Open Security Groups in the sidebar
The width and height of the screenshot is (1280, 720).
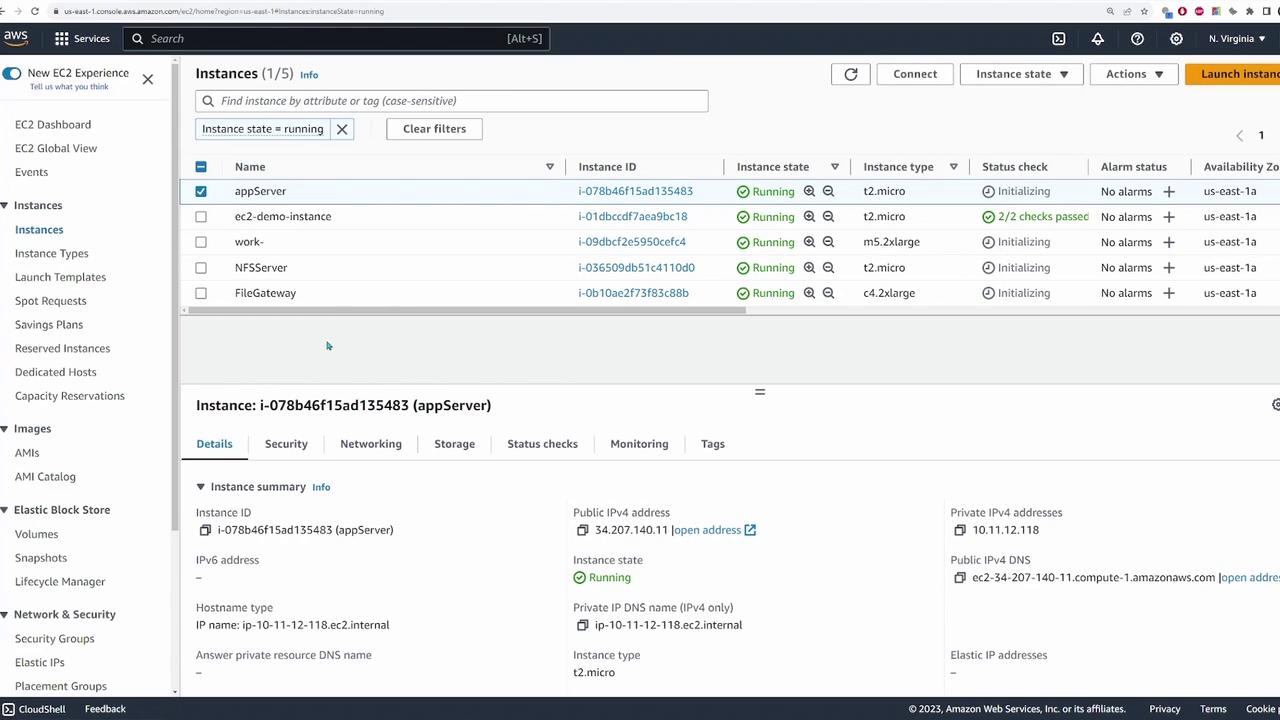[54, 638]
